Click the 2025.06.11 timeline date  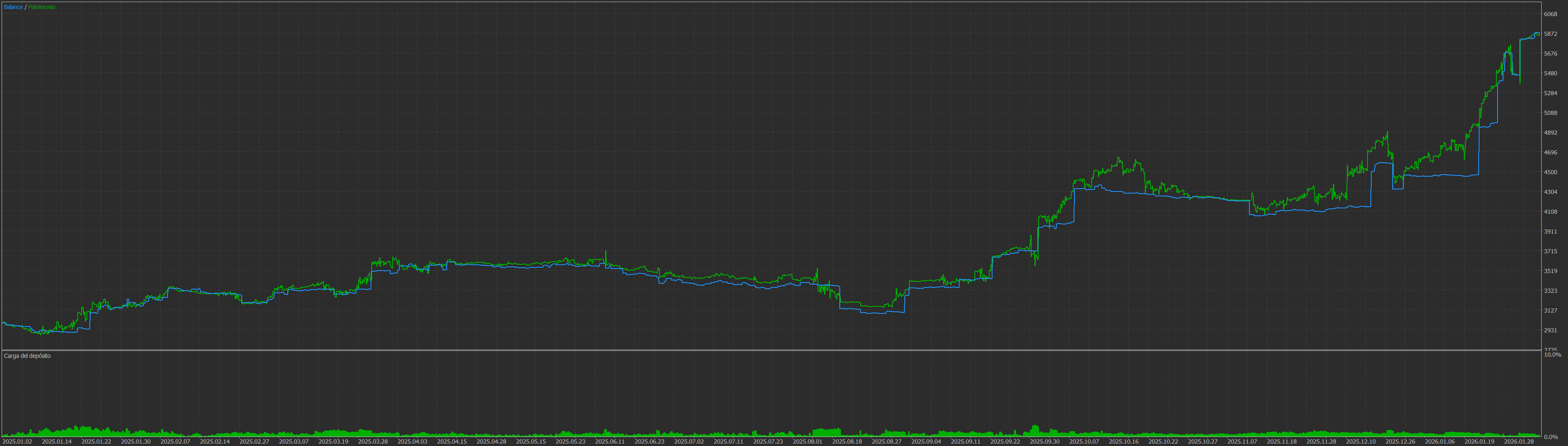pos(610,442)
